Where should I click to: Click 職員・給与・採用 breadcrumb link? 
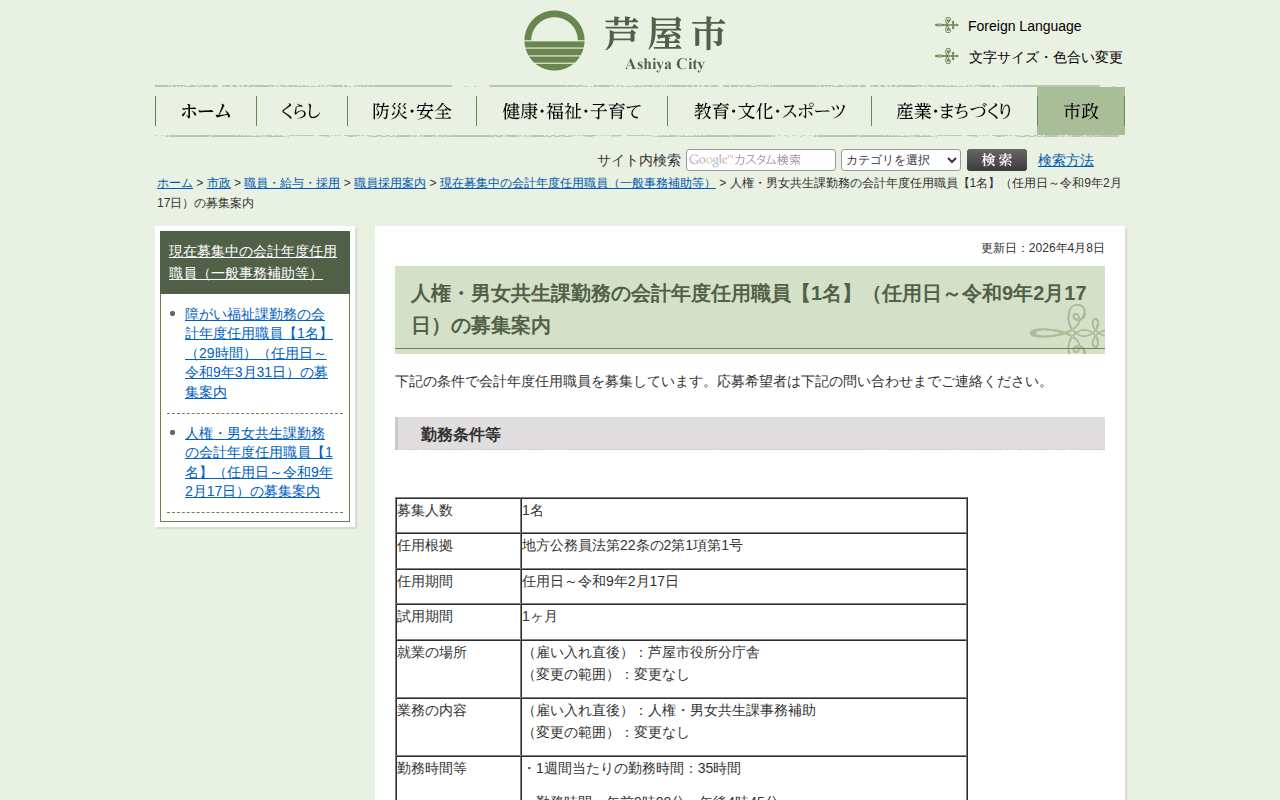(291, 183)
